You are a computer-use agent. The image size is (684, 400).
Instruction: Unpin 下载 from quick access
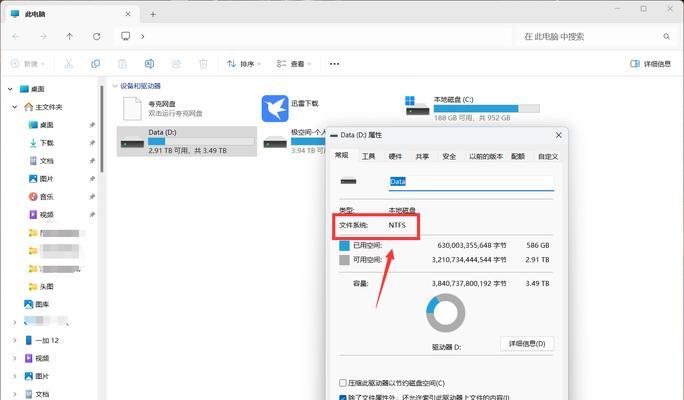pyautogui.click(x=92, y=143)
